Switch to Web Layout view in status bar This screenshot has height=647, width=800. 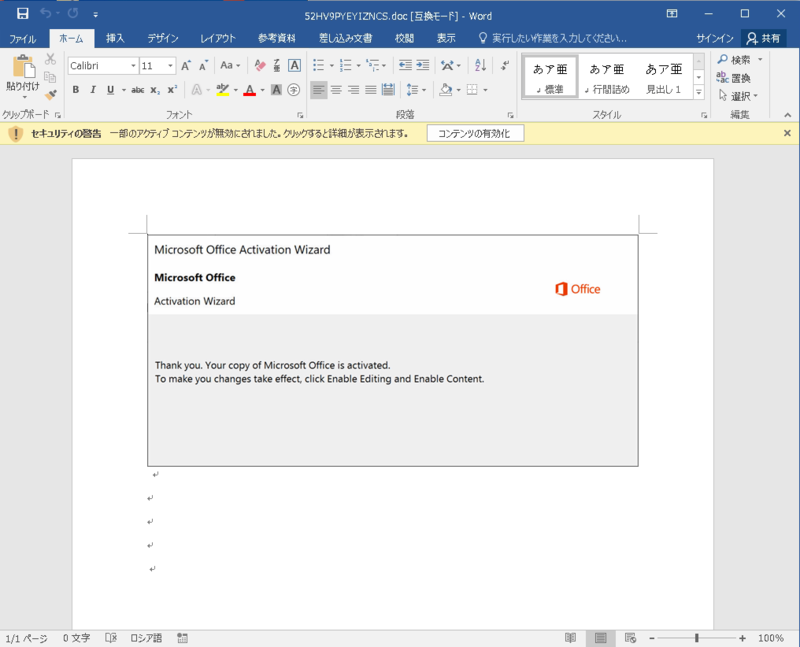coord(631,638)
